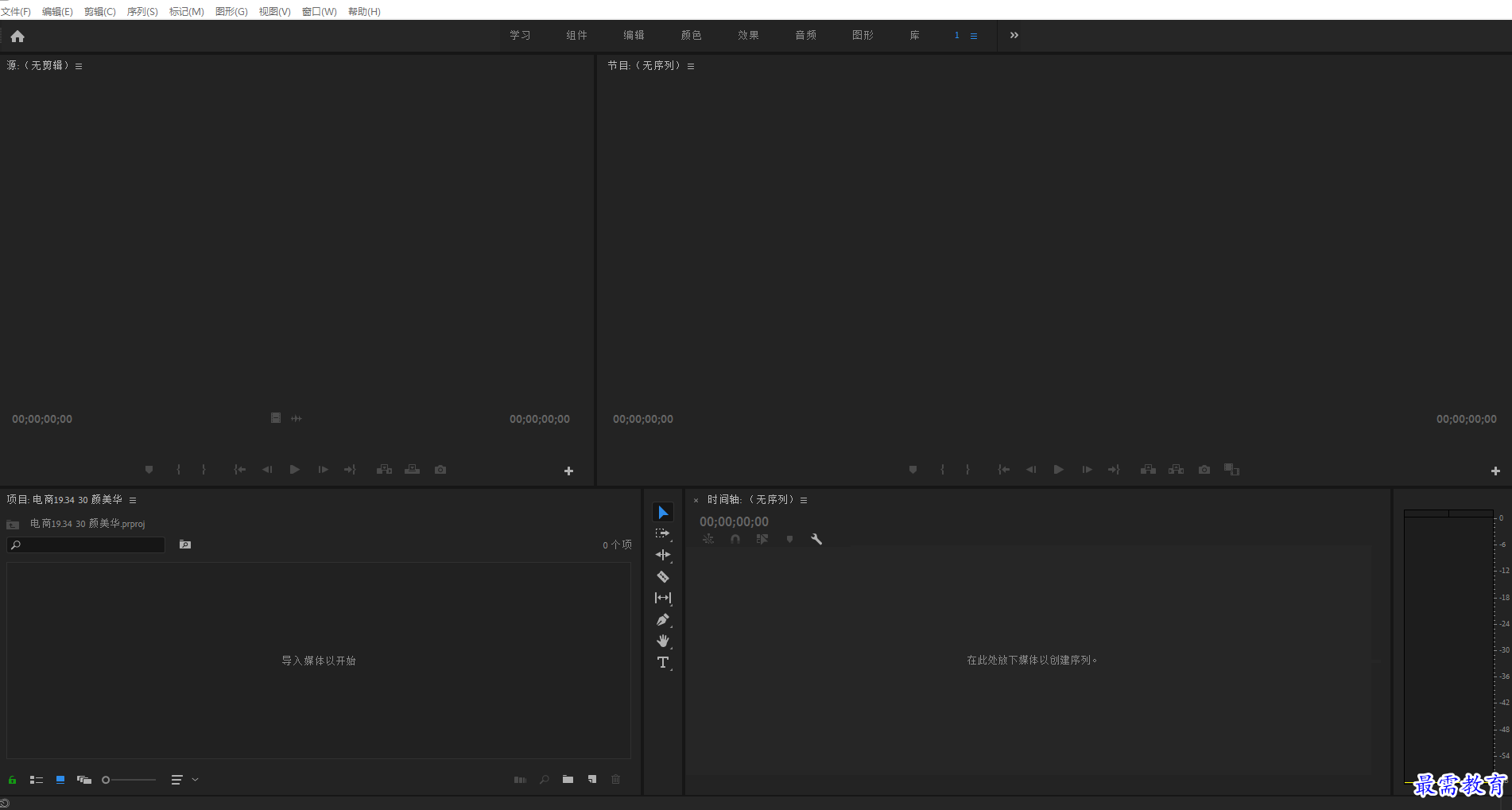1512x810 pixels.
Task: Toggle snap in timeline magnet icon
Action: pyautogui.click(x=735, y=539)
